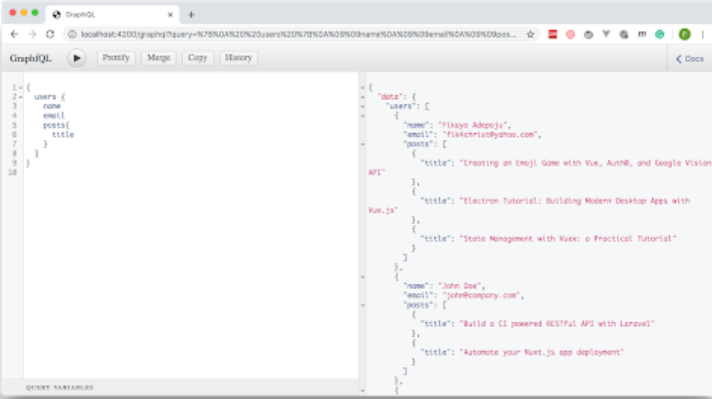The height and width of the screenshot is (399, 712).
Task: Collapse John Doe's "posts" array fold arrow
Action: point(362,305)
